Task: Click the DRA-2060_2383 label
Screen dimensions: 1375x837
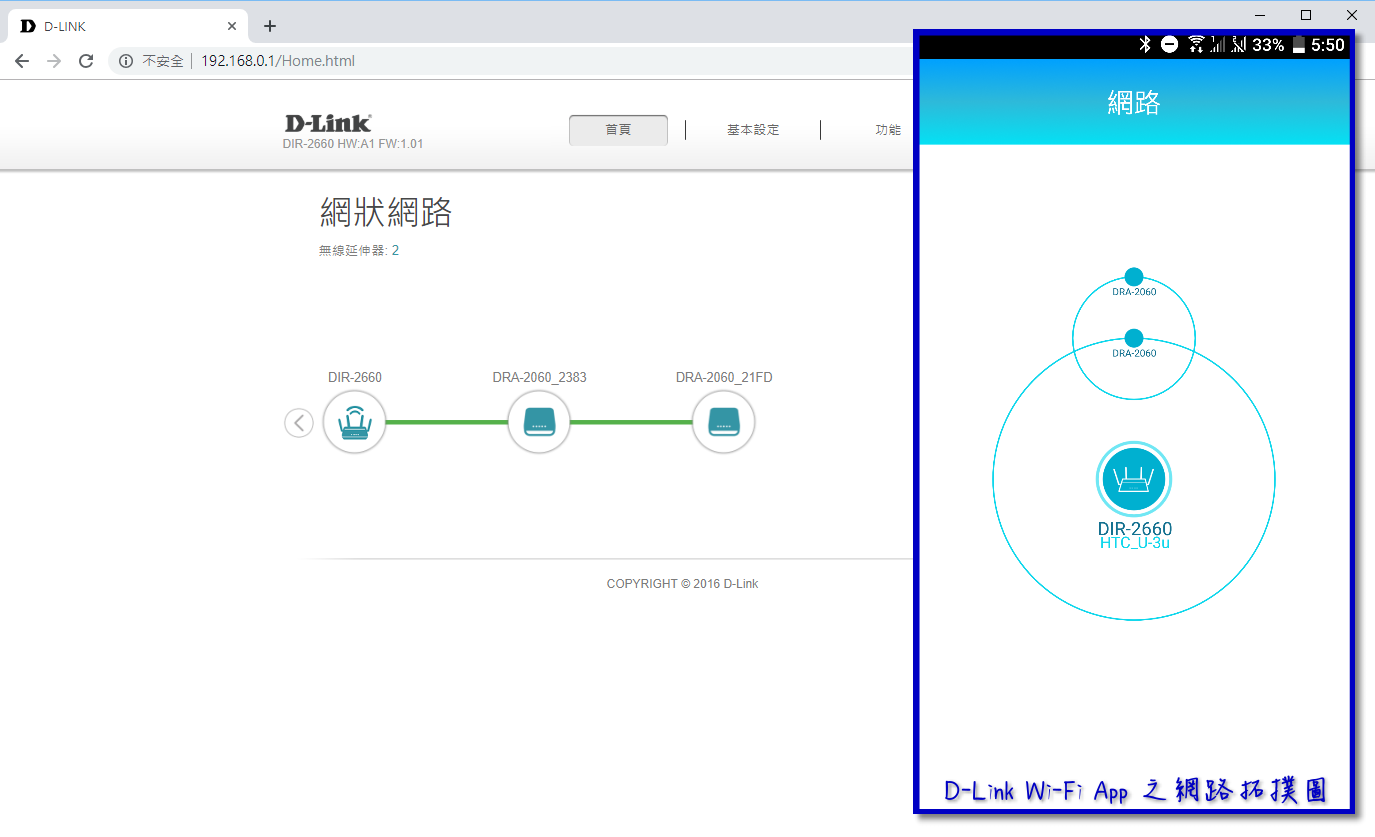Action: (539, 377)
